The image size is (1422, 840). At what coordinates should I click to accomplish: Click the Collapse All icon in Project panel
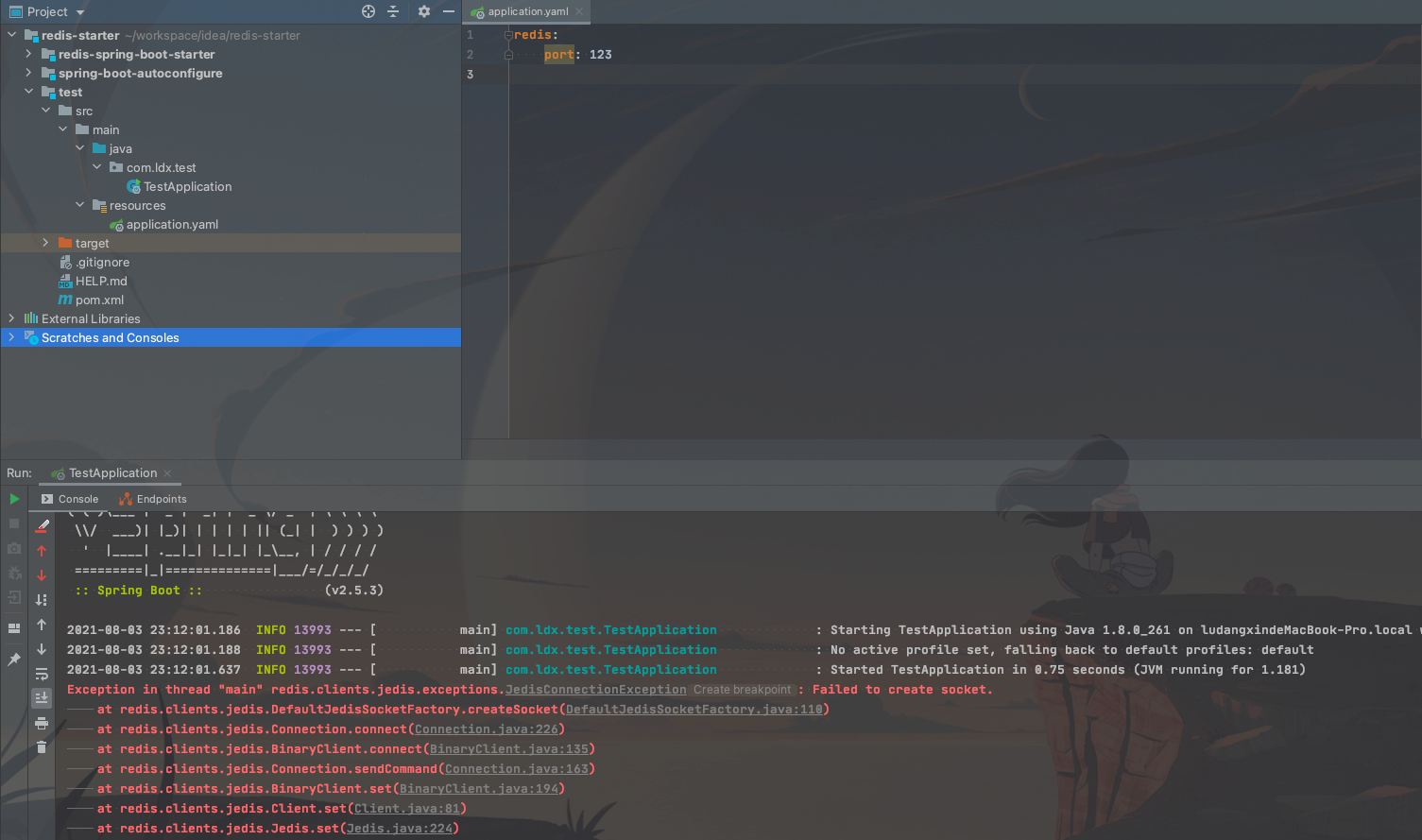click(x=393, y=11)
